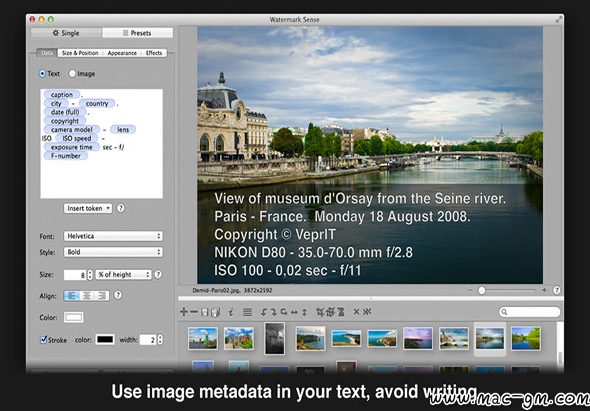This screenshot has width=590, height=411.
Task: Rotate image right with second rotate arrow
Action: (274, 312)
